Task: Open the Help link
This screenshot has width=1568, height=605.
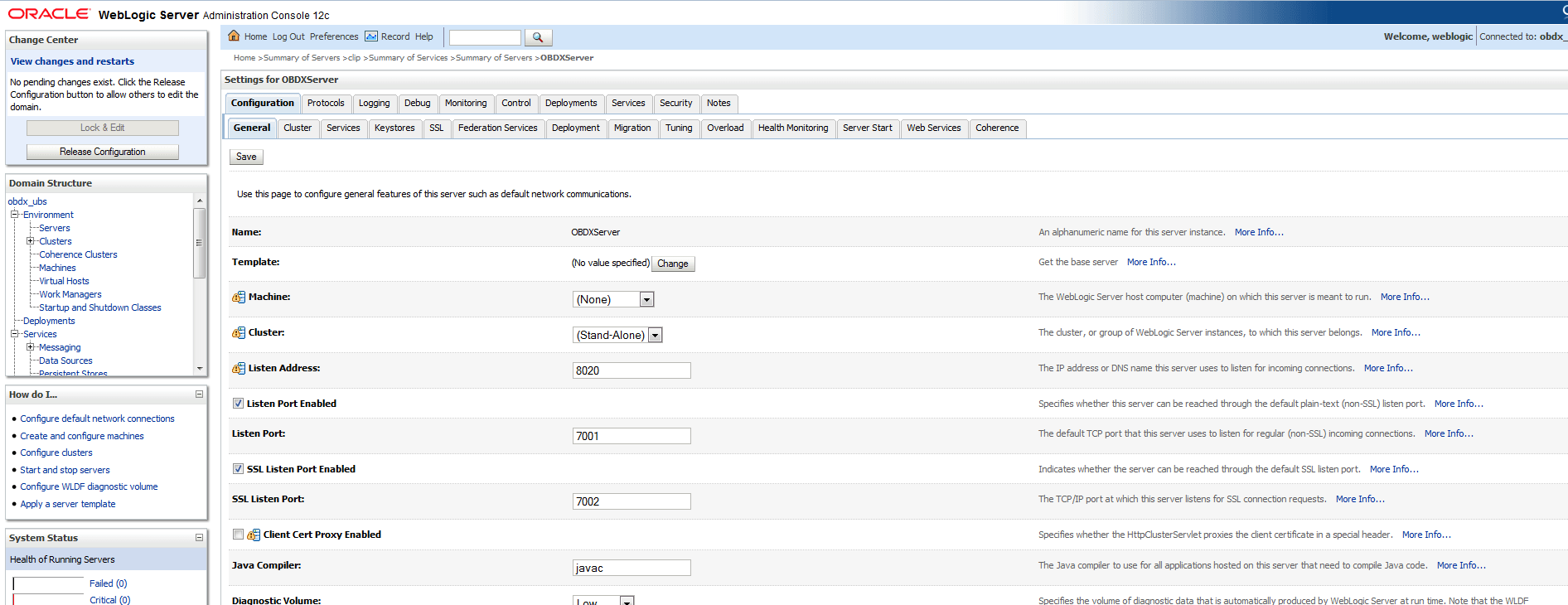Action: coord(424,36)
